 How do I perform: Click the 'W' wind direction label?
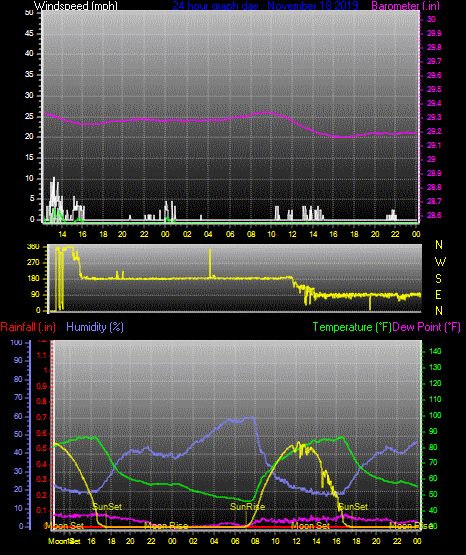pos(440,262)
